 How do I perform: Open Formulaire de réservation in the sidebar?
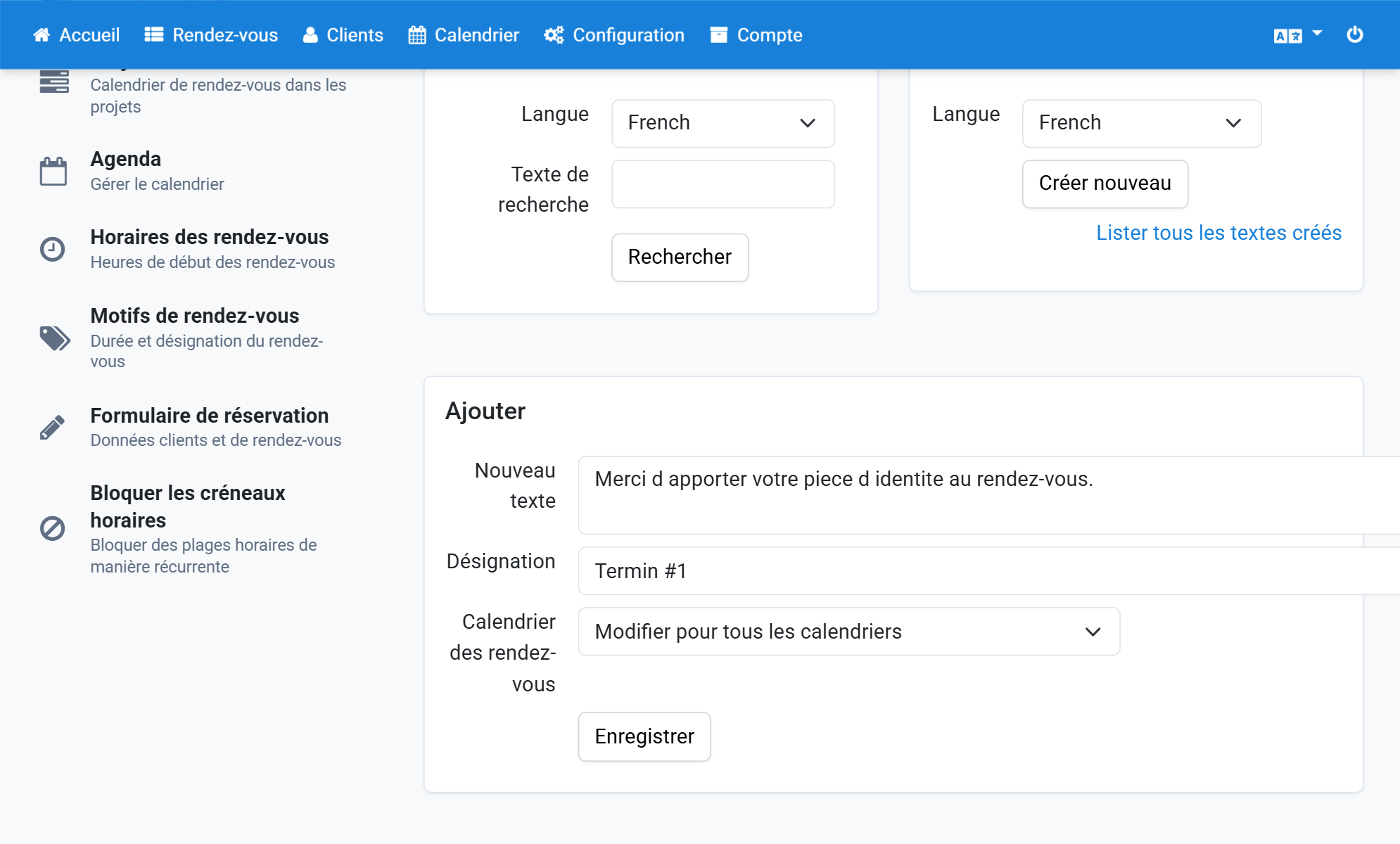[210, 416]
